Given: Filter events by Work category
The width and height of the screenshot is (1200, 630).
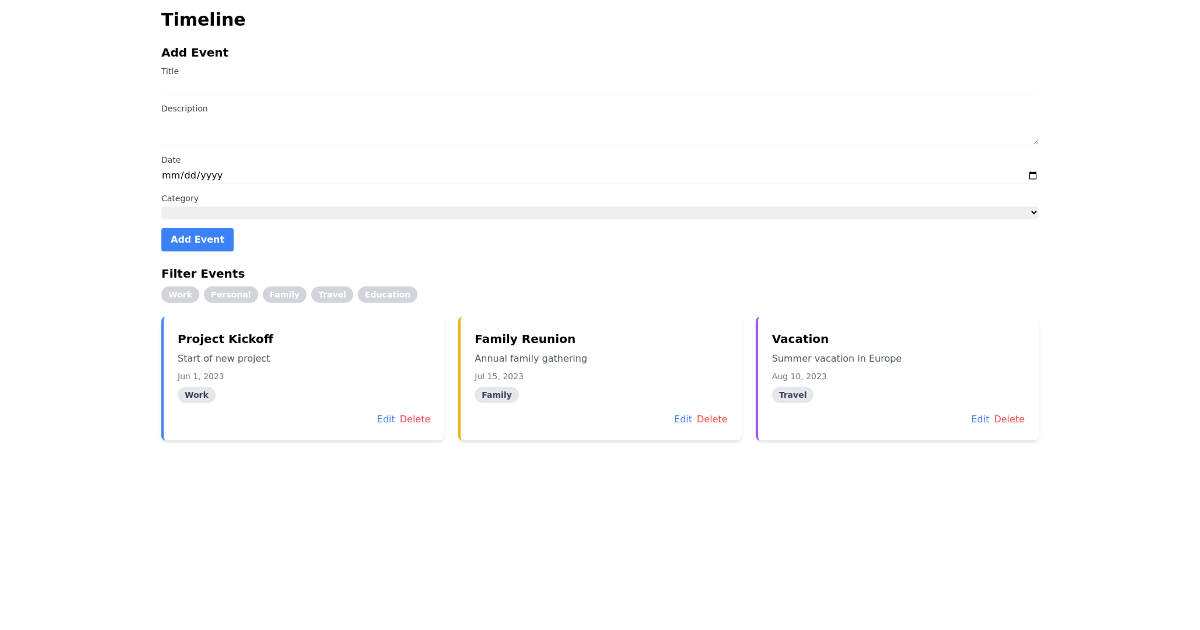Looking at the screenshot, I should 180,294.
